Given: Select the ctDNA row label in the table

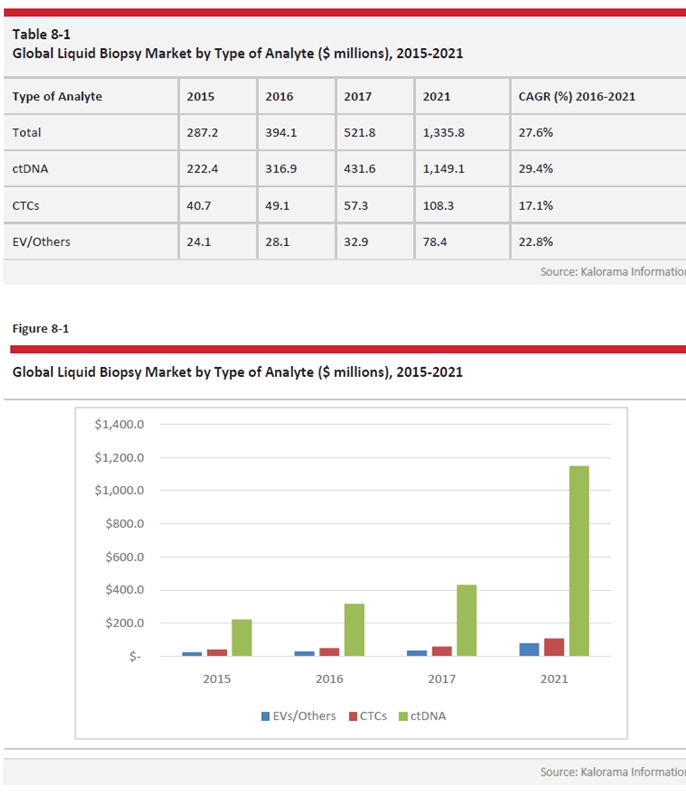Looking at the screenshot, I should [31, 168].
